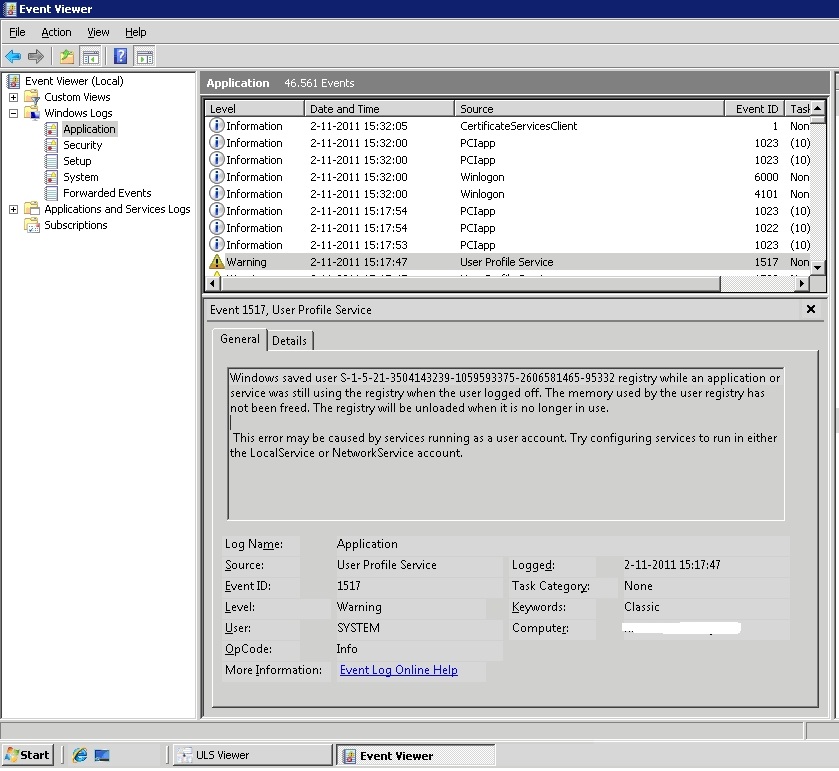The height and width of the screenshot is (771, 839).
Task: Click the Custom Views folder icon
Action: click(32, 97)
